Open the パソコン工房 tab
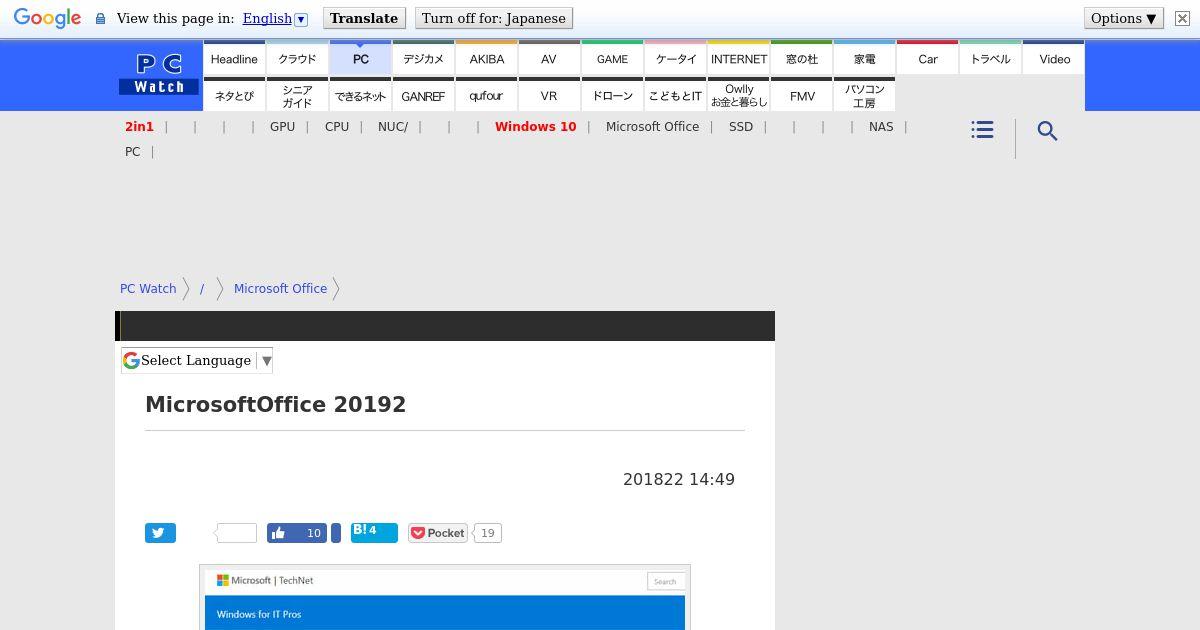The width and height of the screenshot is (1200, 630). (865, 95)
